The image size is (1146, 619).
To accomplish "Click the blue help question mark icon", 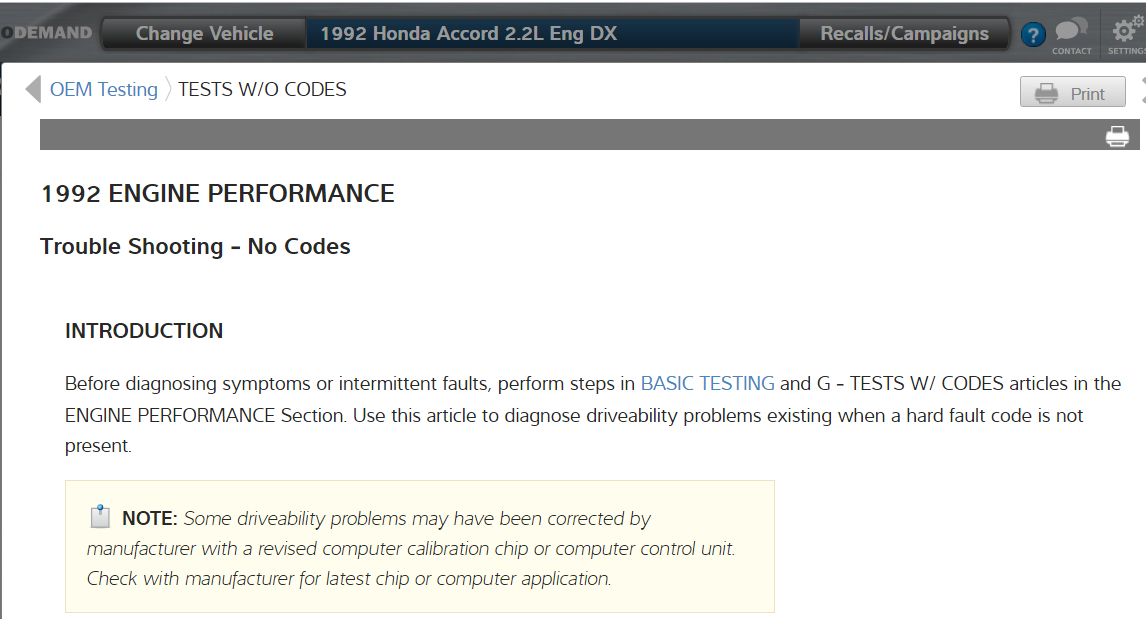I will pos(1033,35).
